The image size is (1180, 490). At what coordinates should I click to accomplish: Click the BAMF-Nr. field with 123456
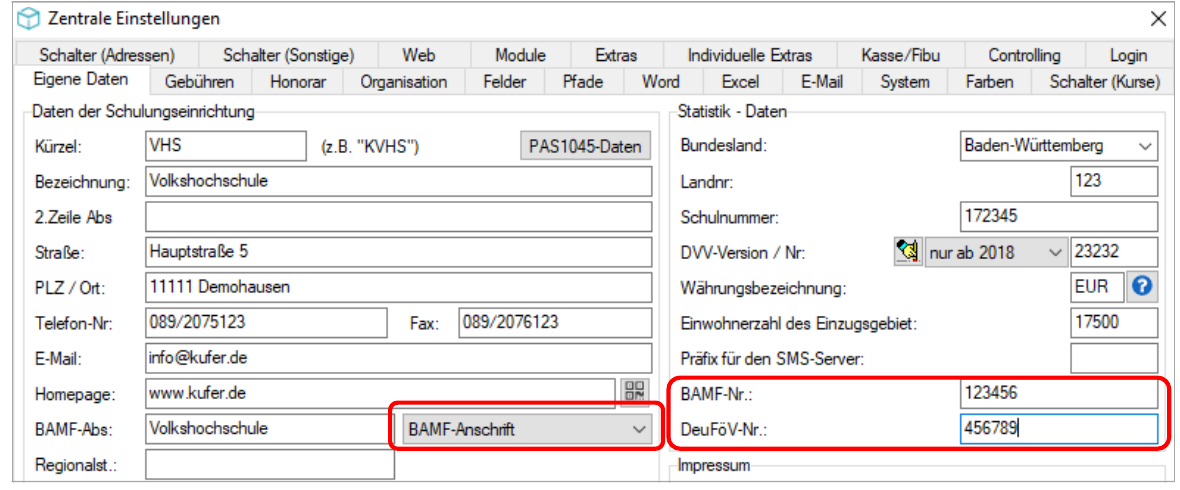1059,394
